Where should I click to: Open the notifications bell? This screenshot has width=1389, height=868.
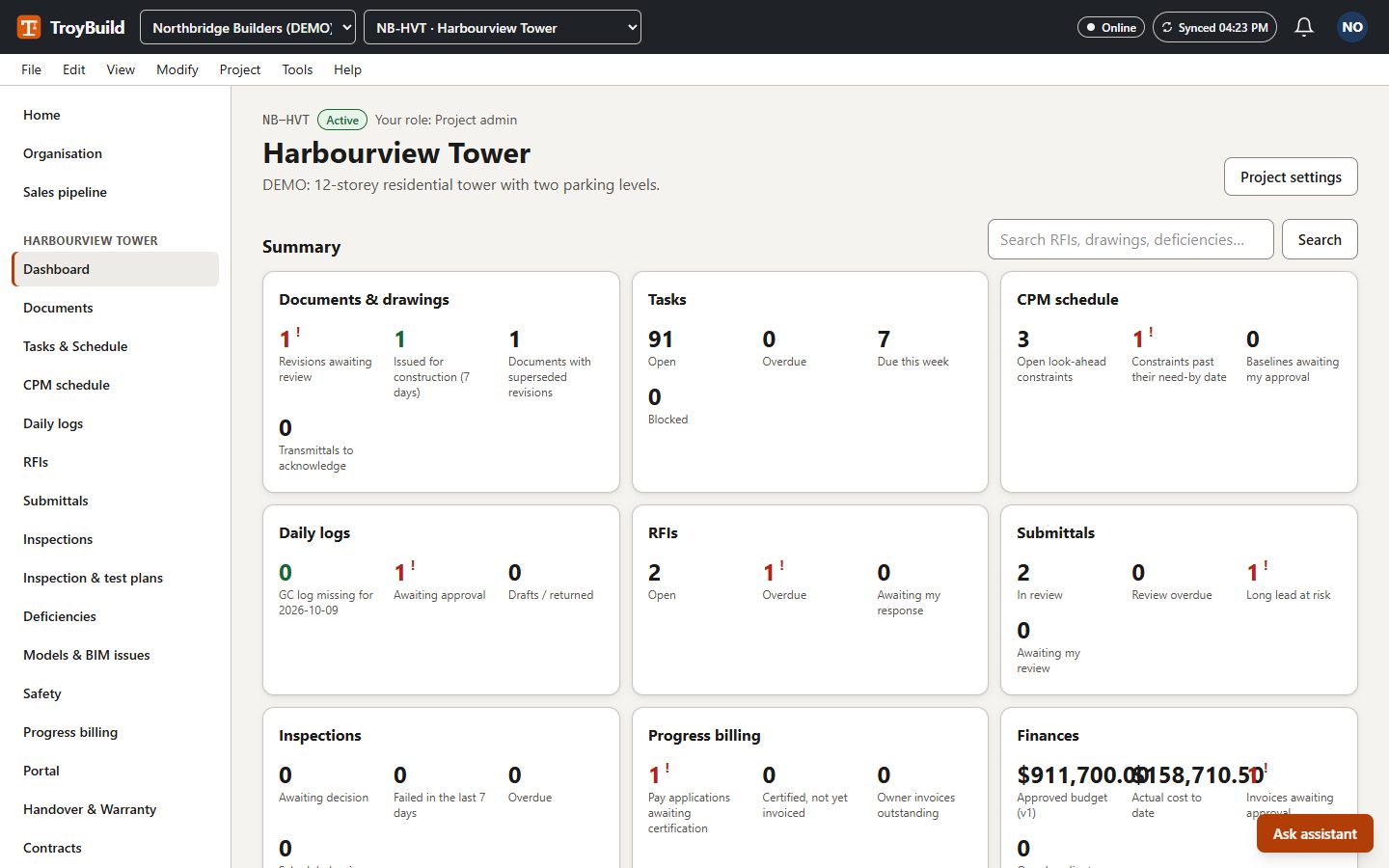1304,27
